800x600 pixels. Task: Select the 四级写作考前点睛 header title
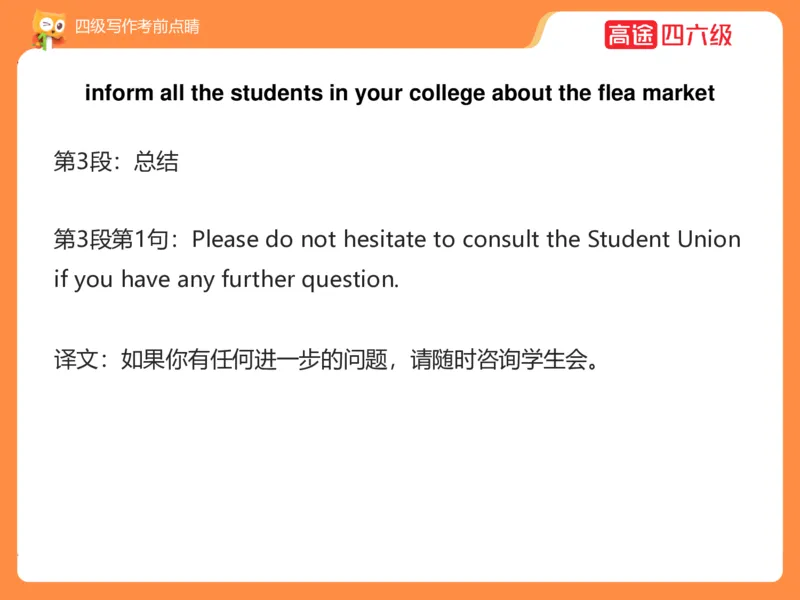137,27
